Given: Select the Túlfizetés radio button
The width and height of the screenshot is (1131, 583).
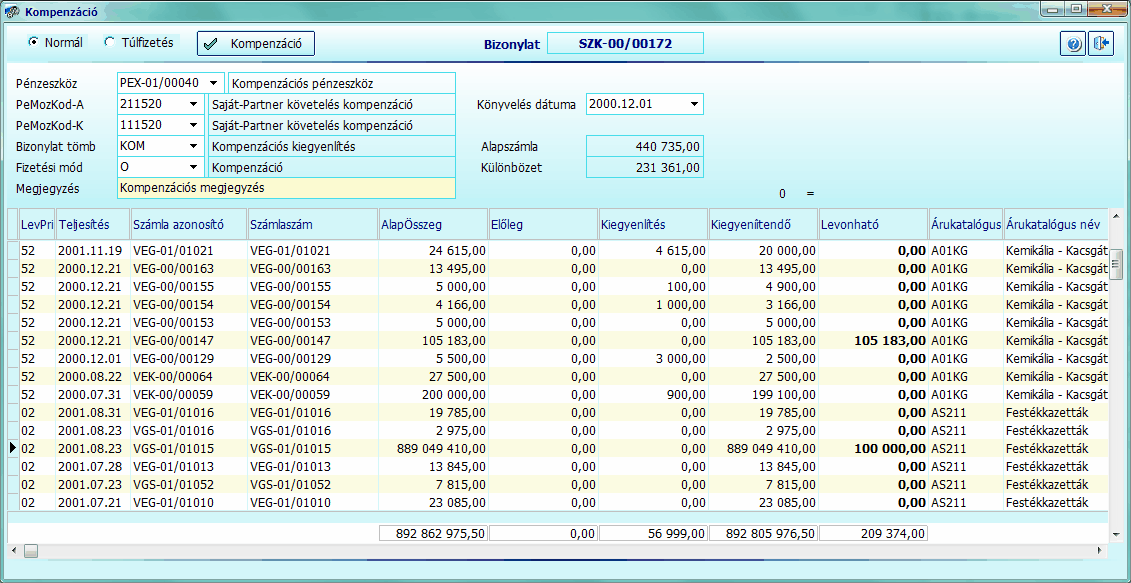Looking at the screenshot, I should point(109,43).
